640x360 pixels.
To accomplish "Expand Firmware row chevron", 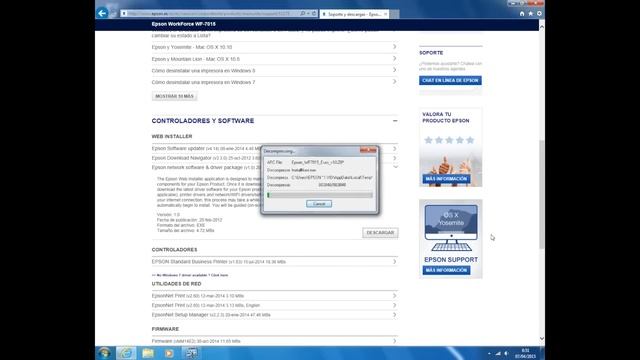I will tap(394, 341).
